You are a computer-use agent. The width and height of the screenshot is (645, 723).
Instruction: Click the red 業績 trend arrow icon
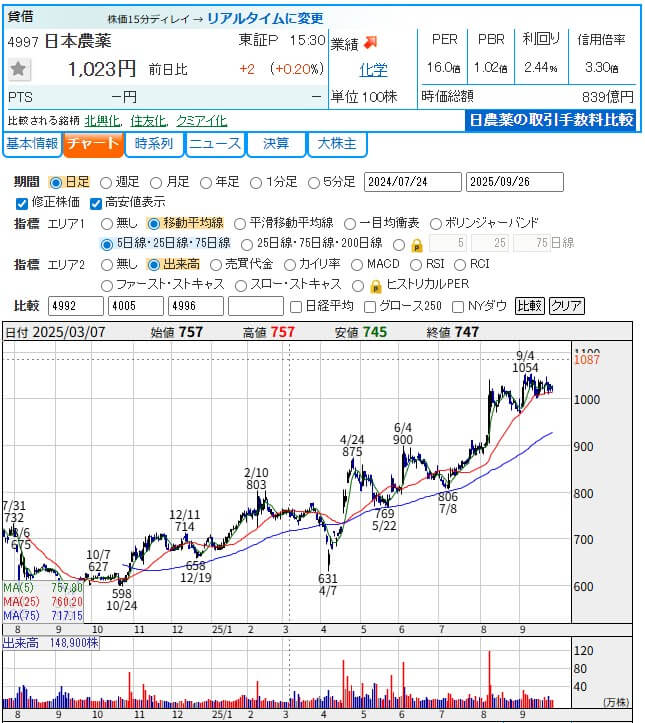click(370, 42)
